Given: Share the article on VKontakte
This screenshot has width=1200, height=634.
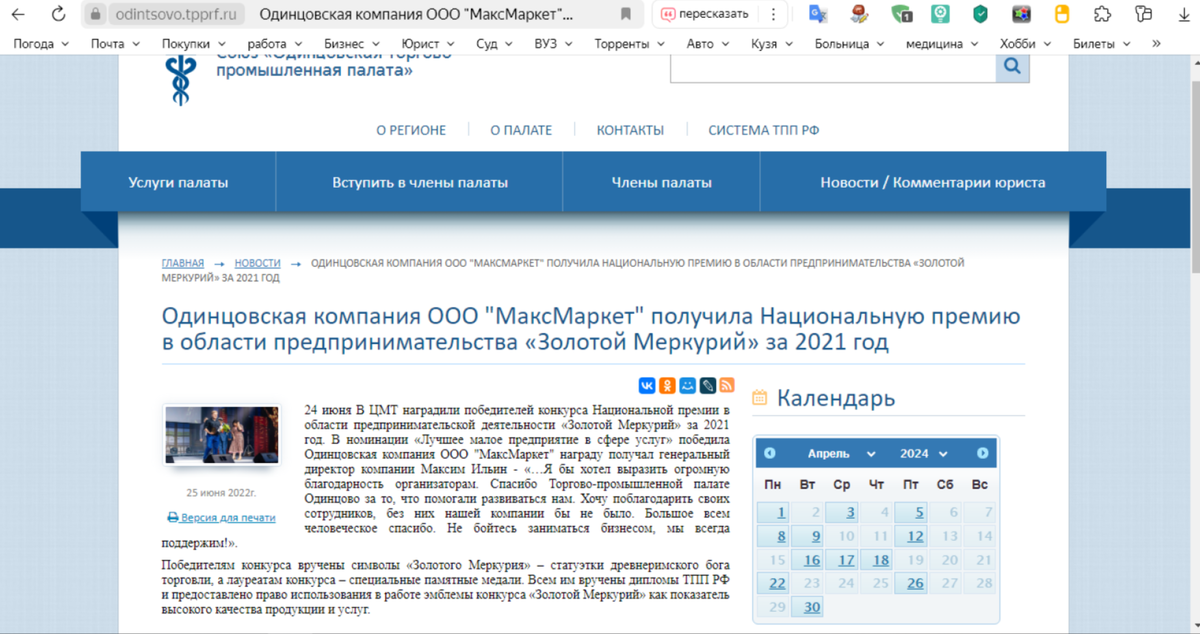Looking at the screenshot, I should point(647,385).
